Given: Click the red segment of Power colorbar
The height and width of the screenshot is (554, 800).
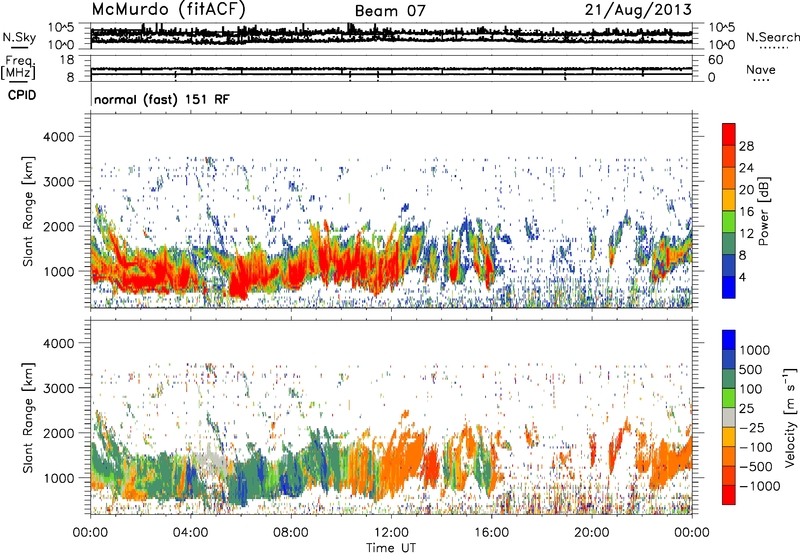Looking at the screenshot, I should pyautogui.click(x=729, y=134).
